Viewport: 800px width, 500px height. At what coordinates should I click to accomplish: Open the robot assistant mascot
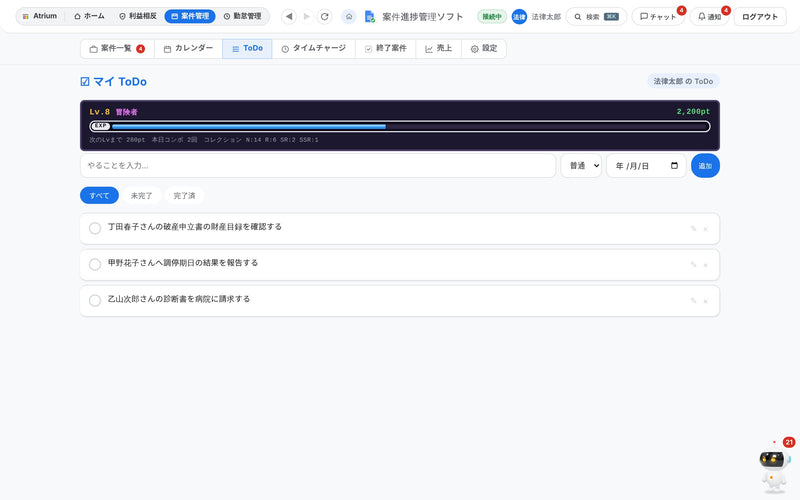pos(774,470)
